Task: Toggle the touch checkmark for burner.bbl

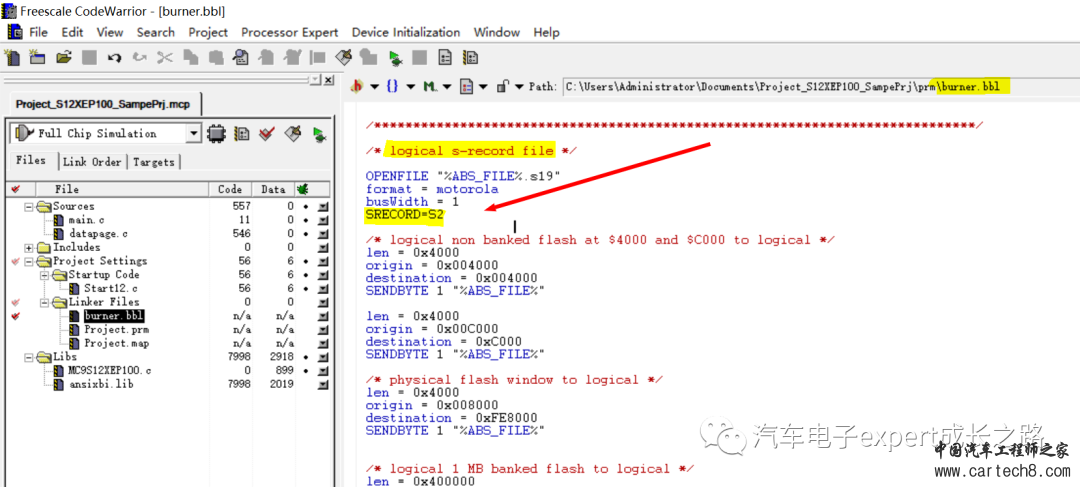Action: tap(16, 315)
